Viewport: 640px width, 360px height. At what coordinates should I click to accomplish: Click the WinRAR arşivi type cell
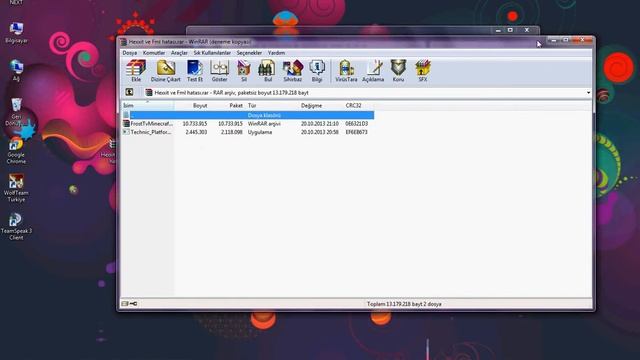[x=264, y=124]
